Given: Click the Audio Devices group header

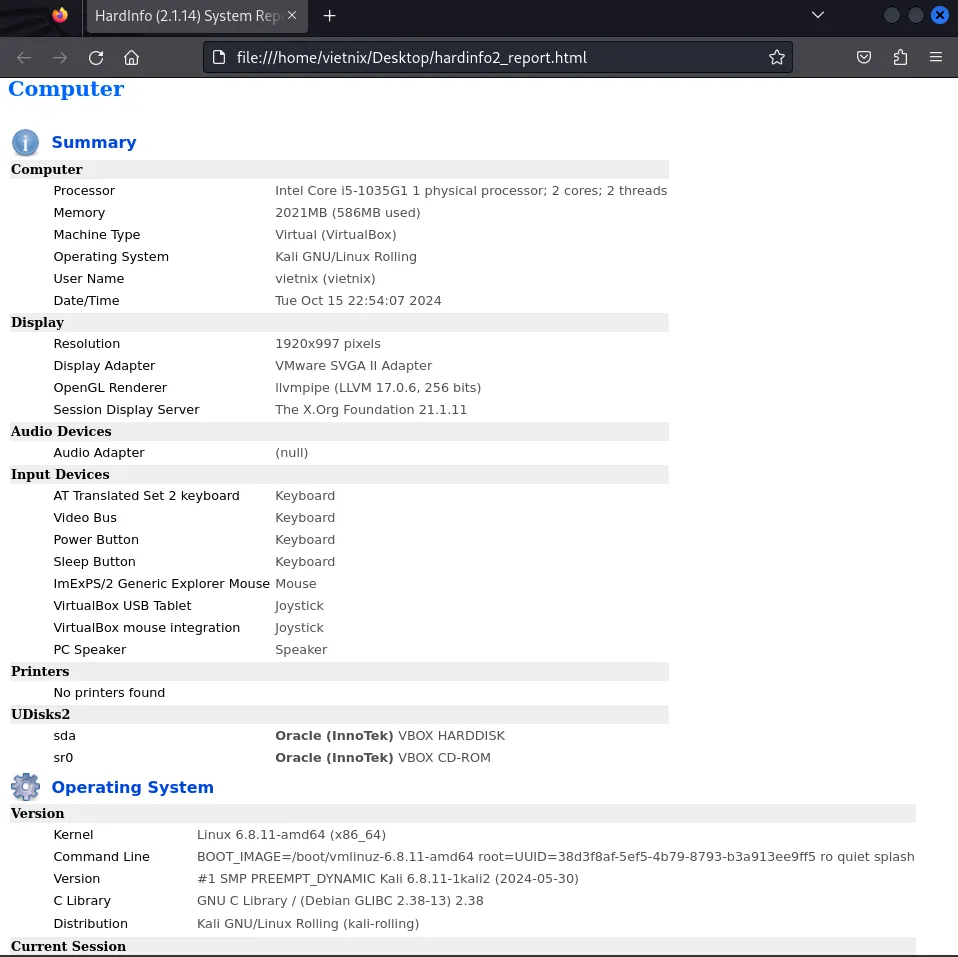Looking at the screenshot, I should (339, 431).
